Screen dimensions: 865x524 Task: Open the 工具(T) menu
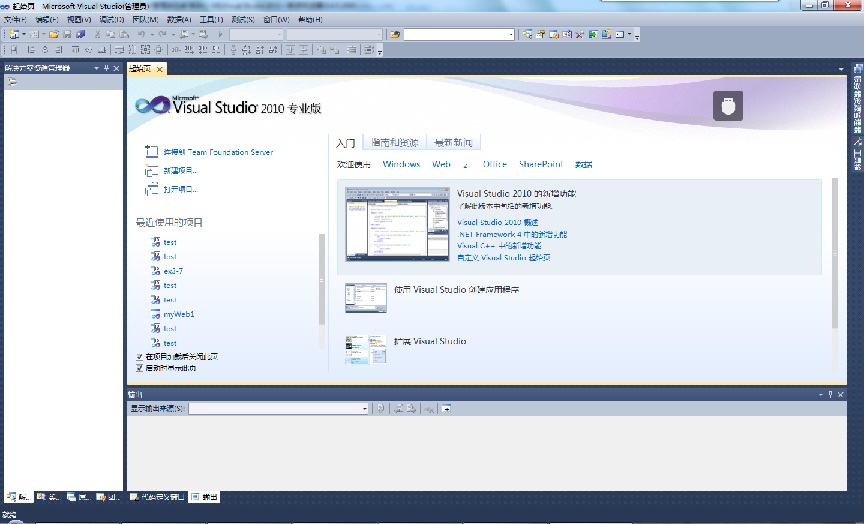(x=211, y=19)
